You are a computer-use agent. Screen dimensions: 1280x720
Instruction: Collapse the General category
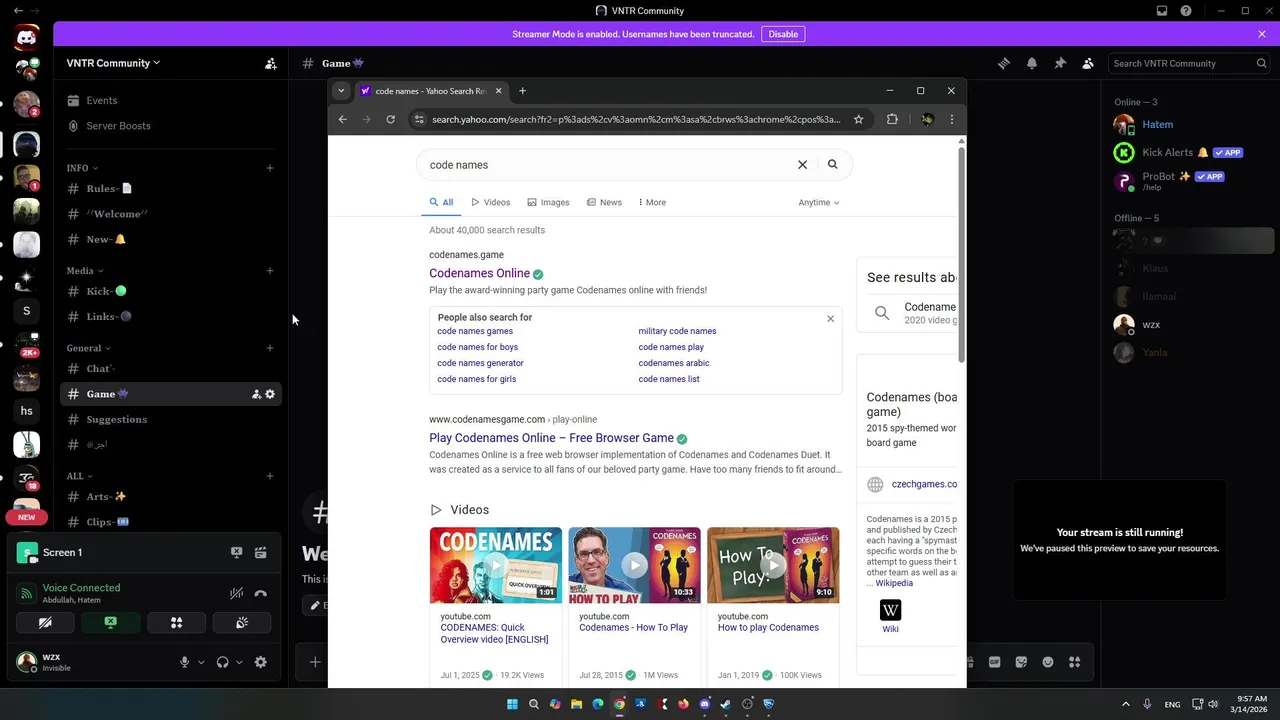click(88, 348)
